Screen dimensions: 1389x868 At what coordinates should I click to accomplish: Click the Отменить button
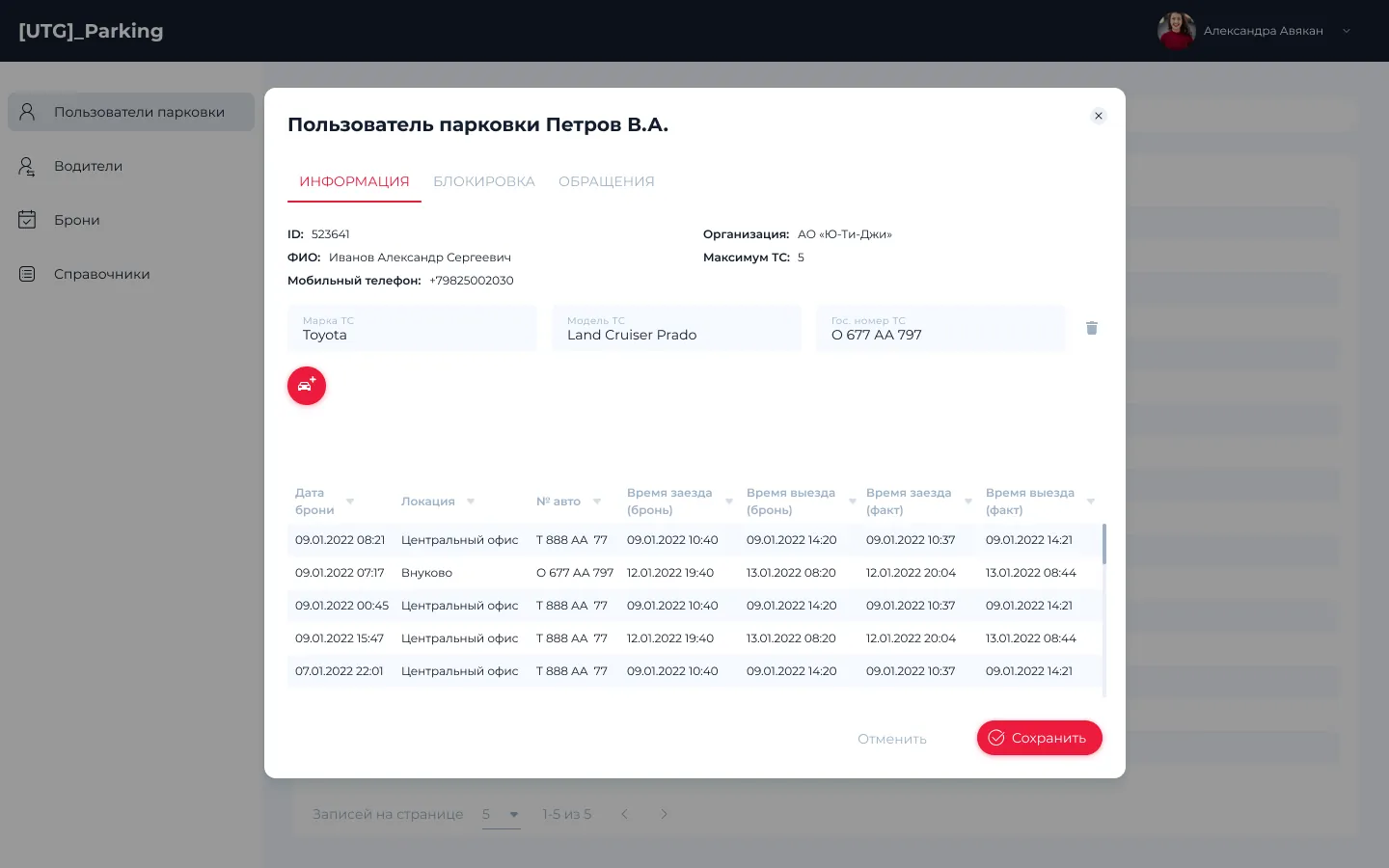[892, 739]
